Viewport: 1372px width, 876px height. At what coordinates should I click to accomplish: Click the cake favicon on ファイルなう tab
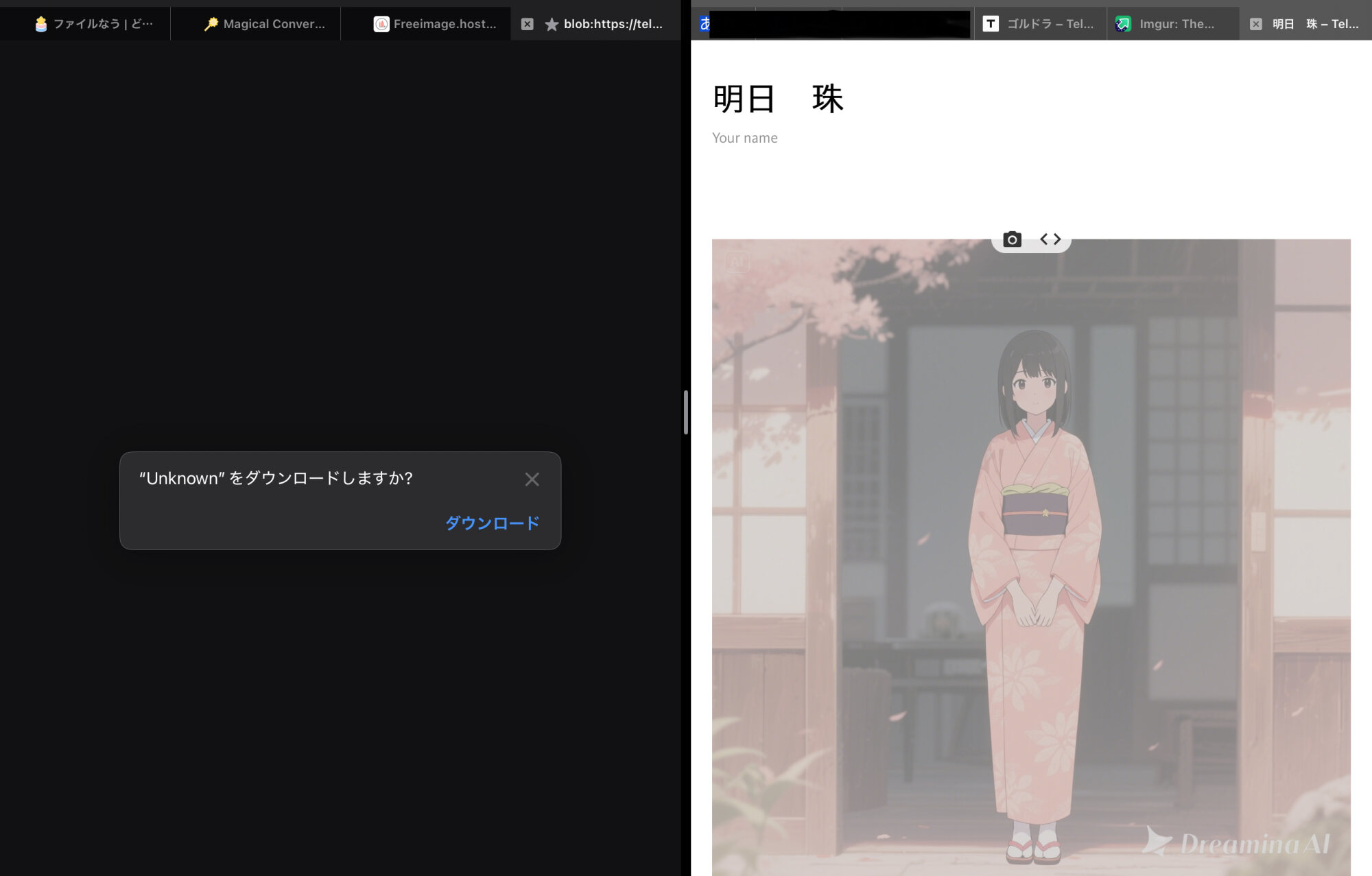pyautogui.click(x=41, y=24)
